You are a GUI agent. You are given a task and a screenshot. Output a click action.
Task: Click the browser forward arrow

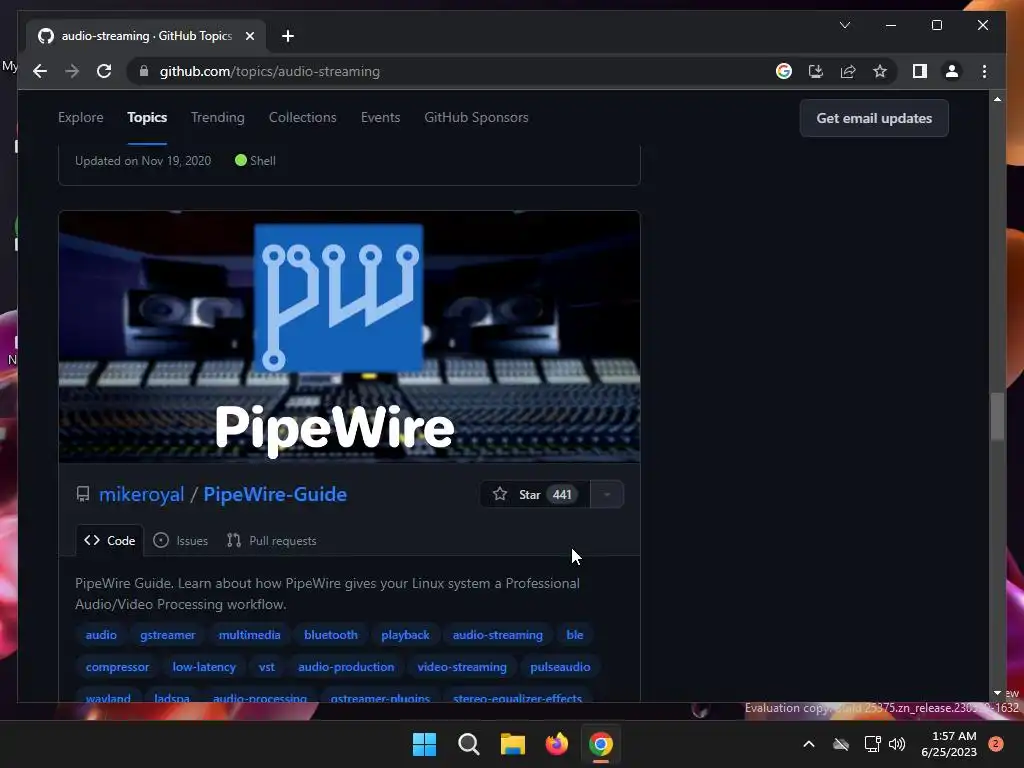(x=72, y=71)
